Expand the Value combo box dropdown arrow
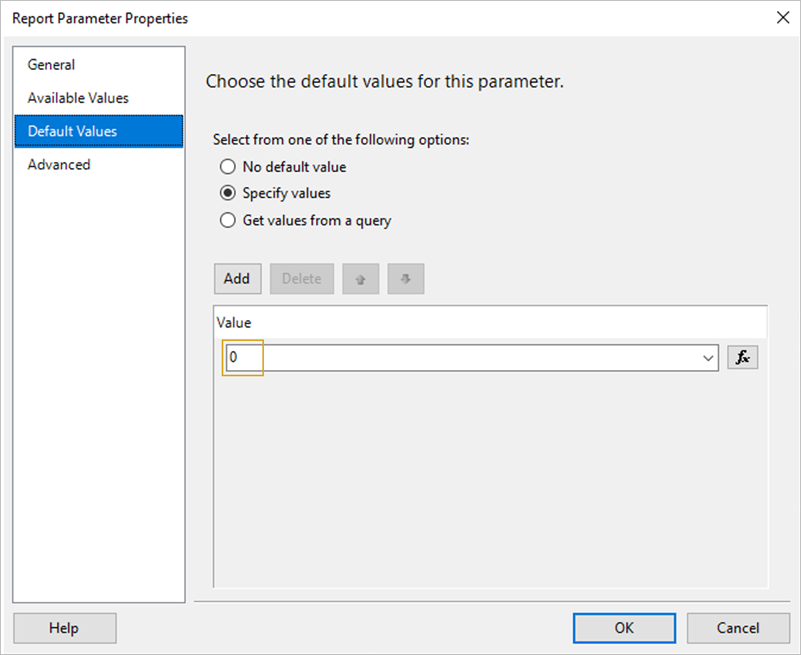The image size is (801, 655). coord(708,358)
